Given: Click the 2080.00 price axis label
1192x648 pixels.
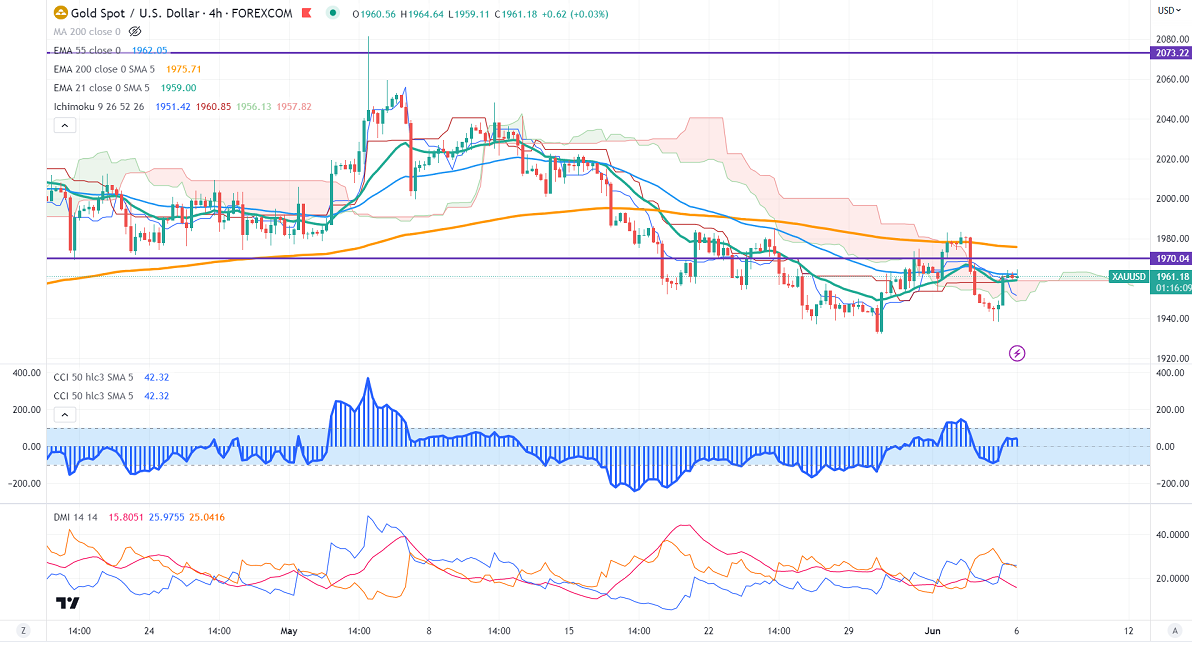Looking at the screenshot, I should [x=1171, y=40].
